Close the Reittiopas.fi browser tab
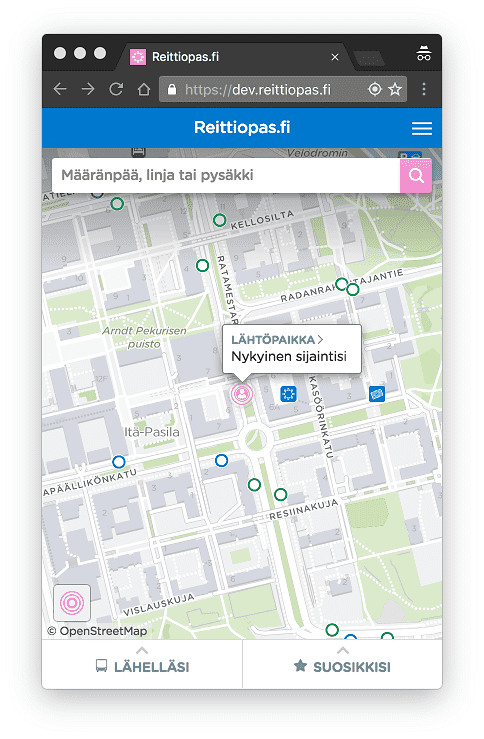This screenshot has height=739, width=484. click(335, 57)
